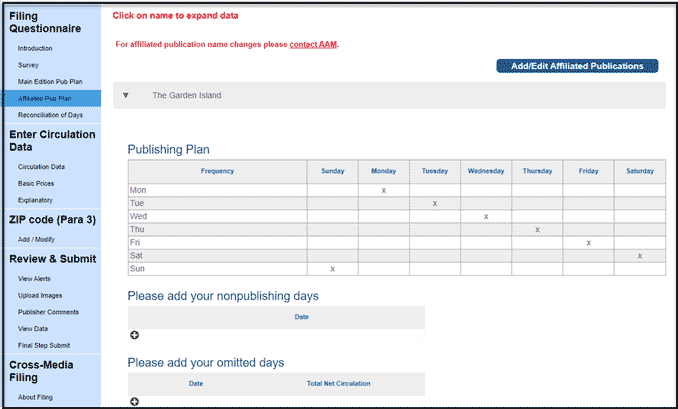Click the Monday column header
This screenshot has width=678, height=409.
tap(384, 171)
